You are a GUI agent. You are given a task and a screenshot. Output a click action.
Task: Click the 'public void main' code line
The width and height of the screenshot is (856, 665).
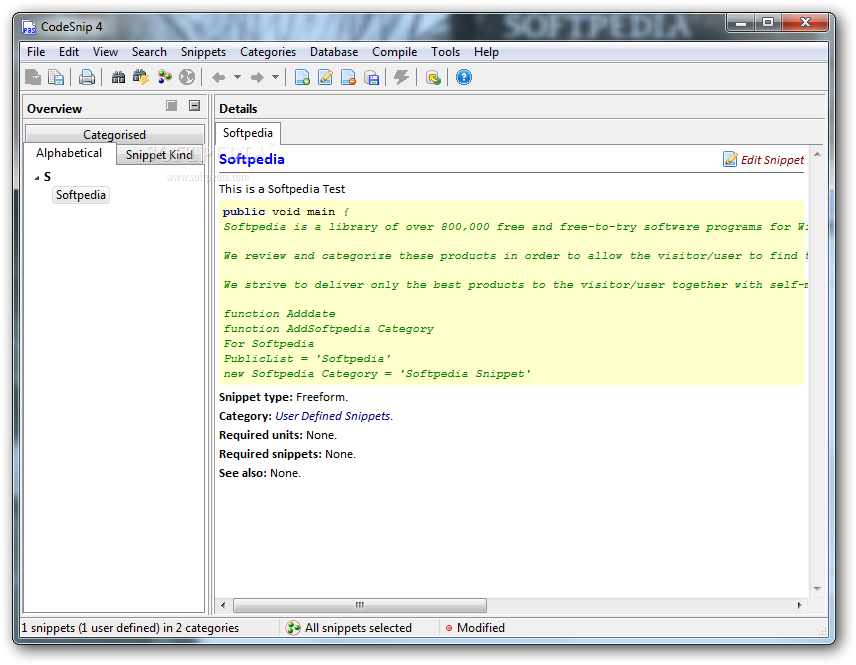(x=286, y=212)
